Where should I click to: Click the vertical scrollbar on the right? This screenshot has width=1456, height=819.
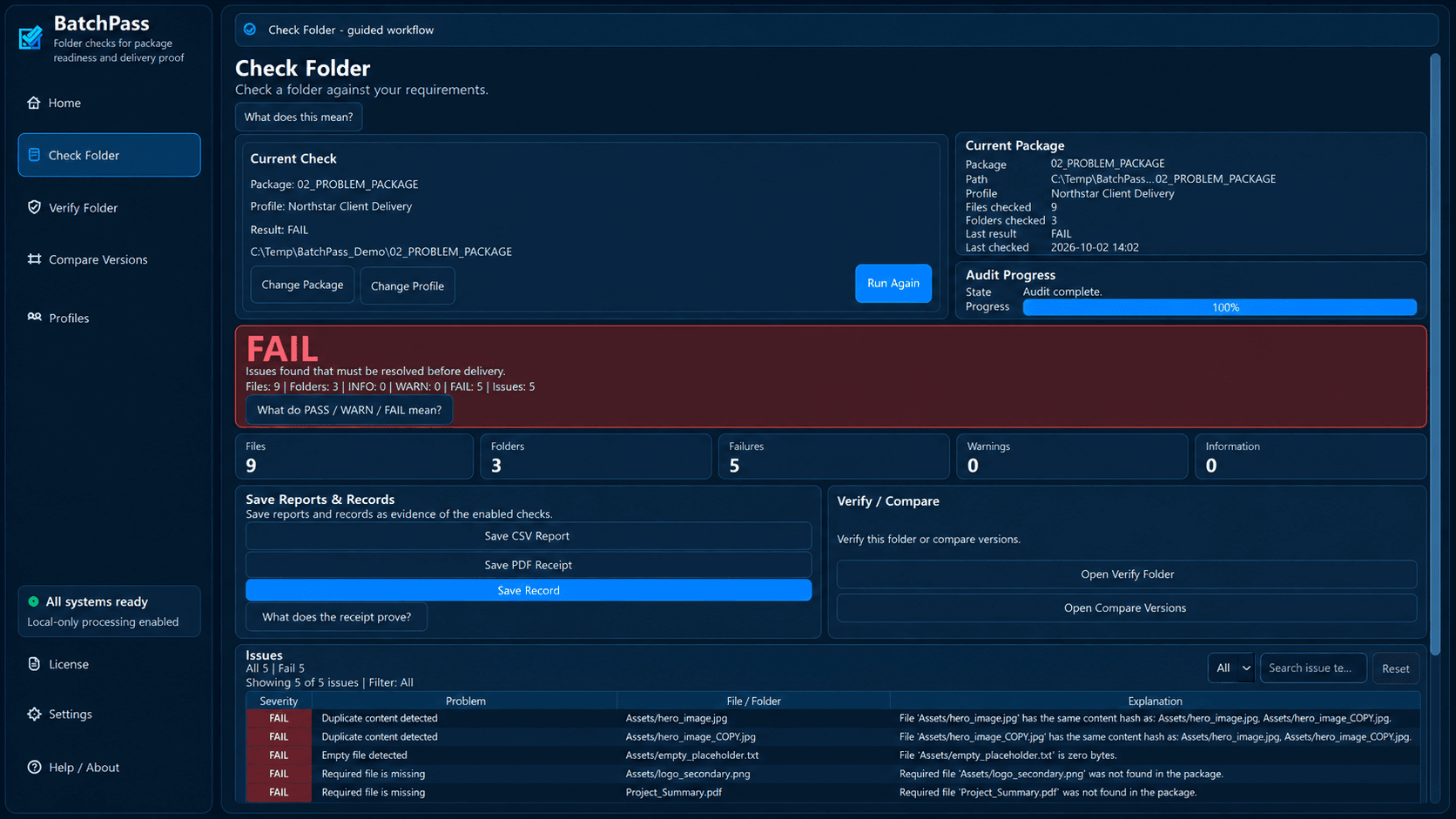pos(1435,355)
